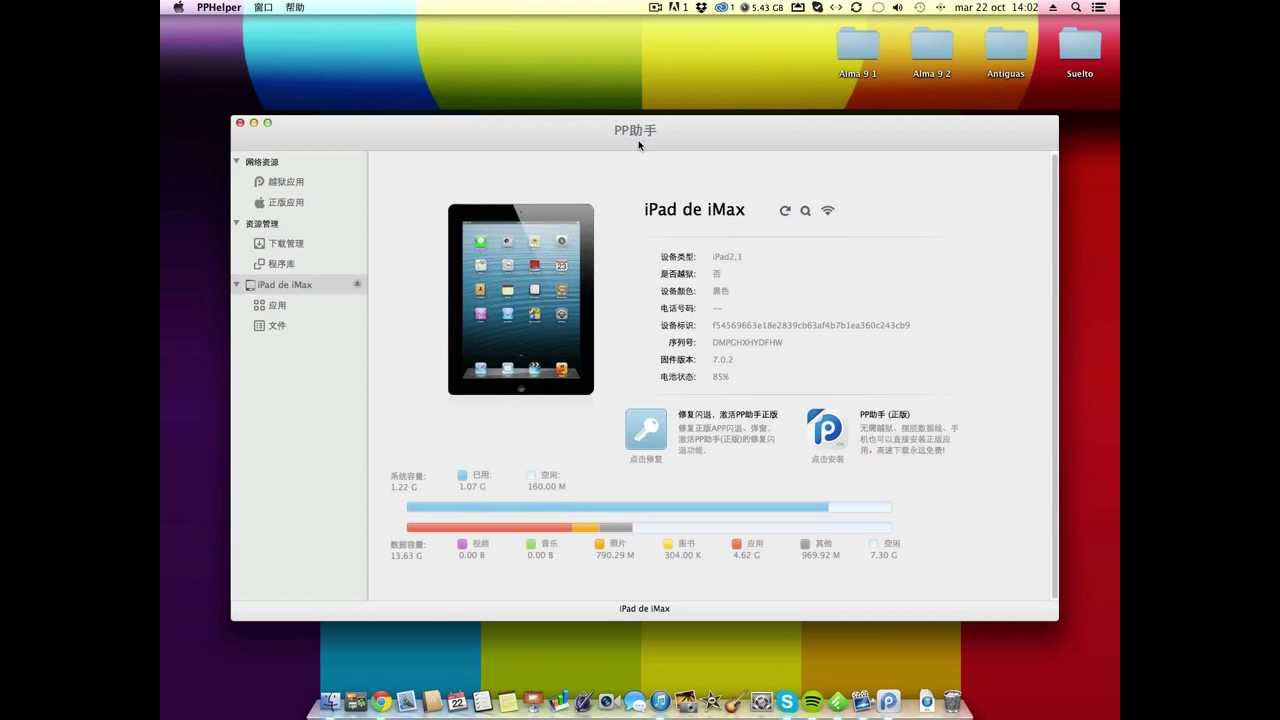This screenshot has height=720, width=1280.
Task: Click the Dropbox menu bar icon
Action: tap(701, 7)
